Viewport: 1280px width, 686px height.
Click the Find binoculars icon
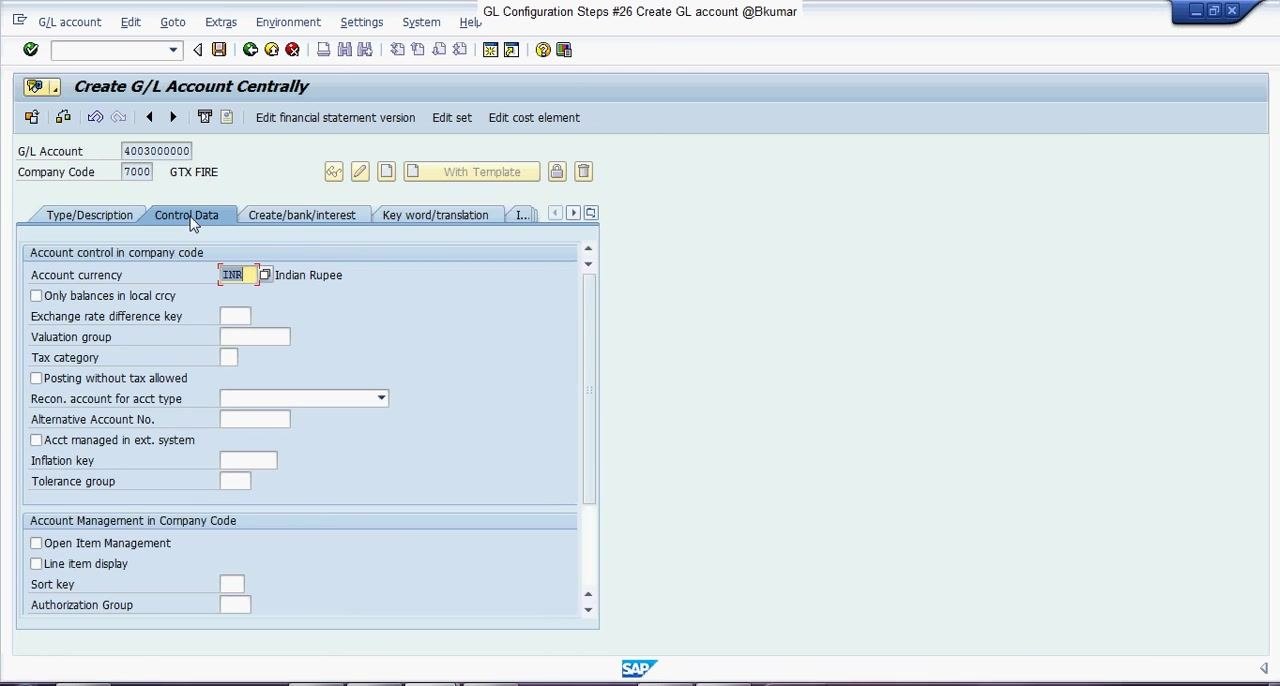point(344,50)
